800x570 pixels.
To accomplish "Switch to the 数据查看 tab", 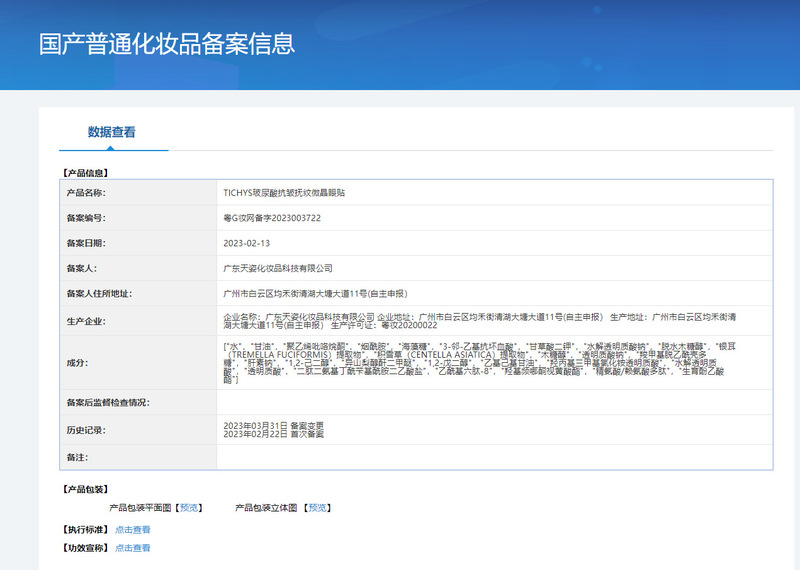I will (x=112, y=132).
